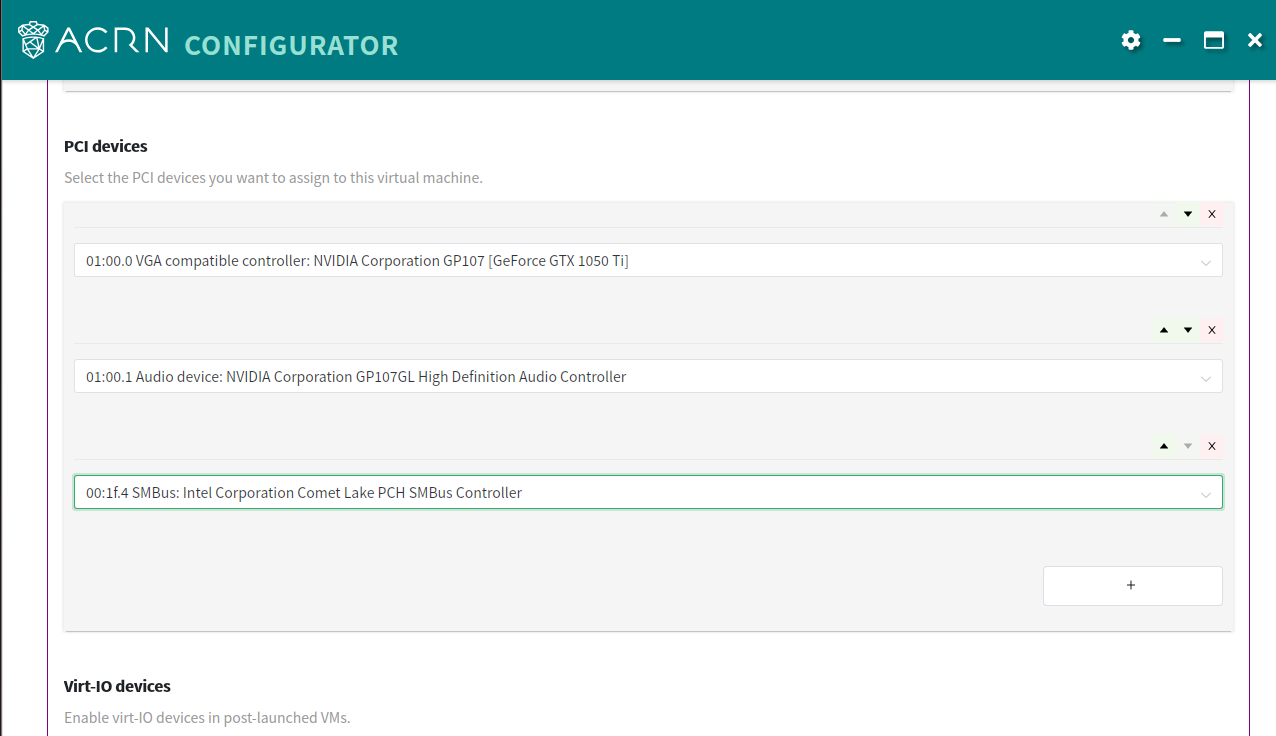Open the NVIDIA Audio device dropdown
1276x736 pixels.
tap(648, 376)
